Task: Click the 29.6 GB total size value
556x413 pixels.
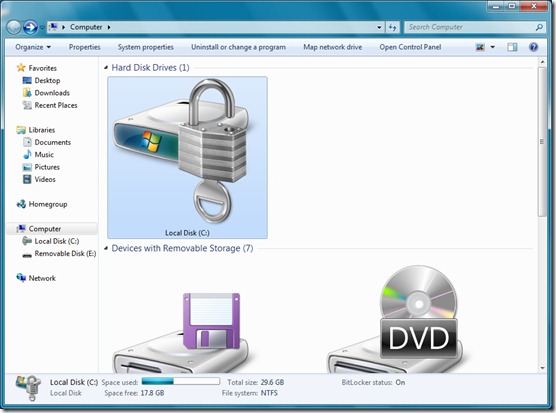Action: click(x=272, y=383)
